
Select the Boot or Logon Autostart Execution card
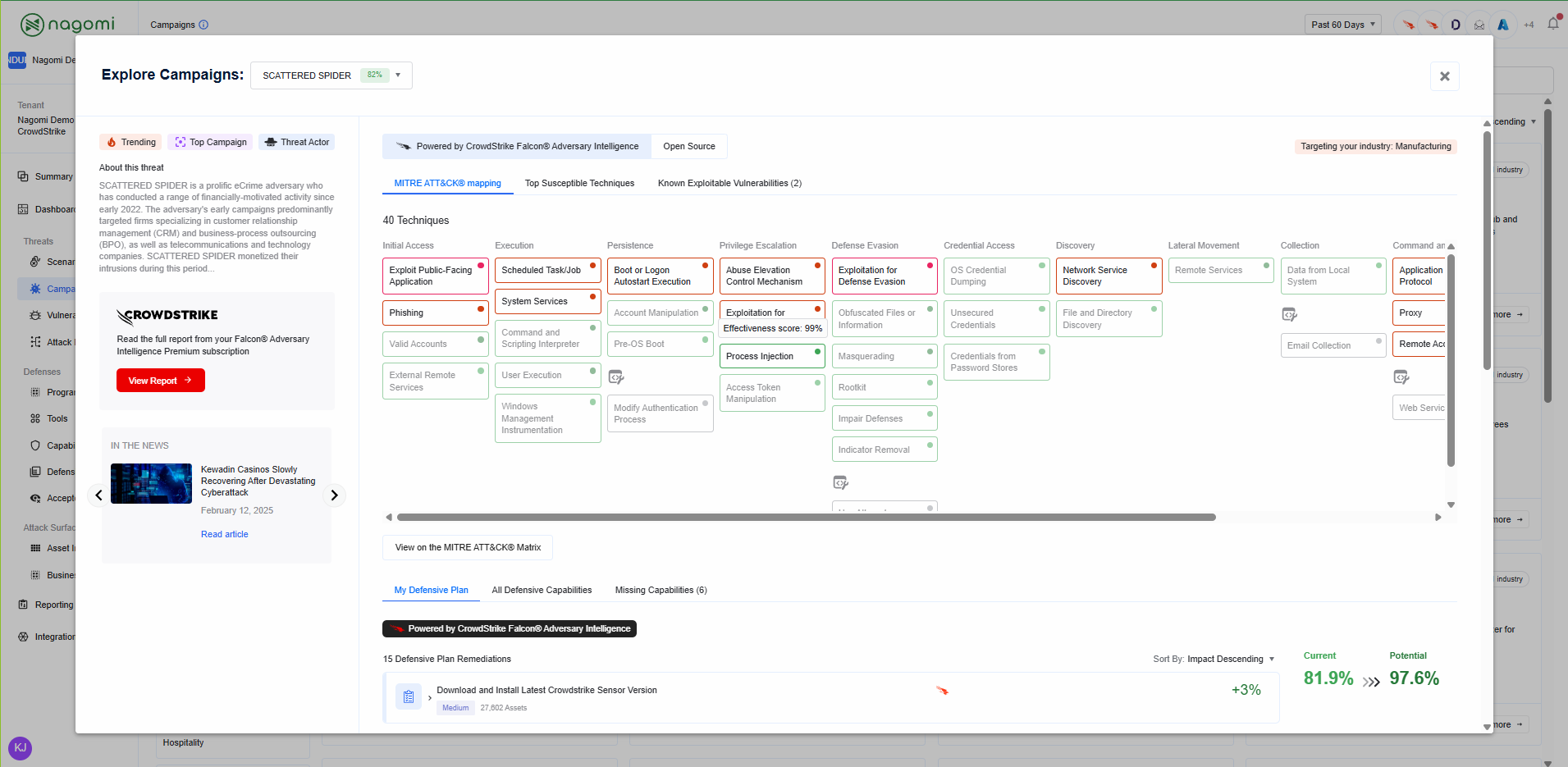coord(660,276)
